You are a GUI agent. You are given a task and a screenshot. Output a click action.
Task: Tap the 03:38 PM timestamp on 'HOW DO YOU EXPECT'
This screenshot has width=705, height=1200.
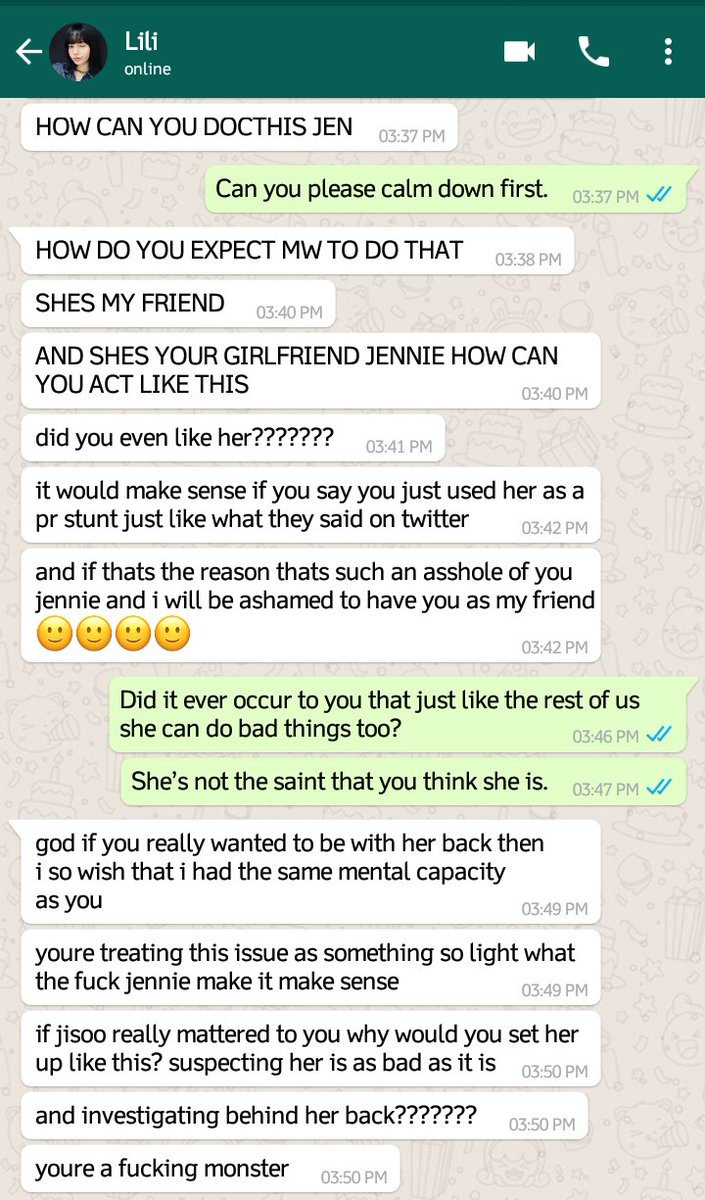pyautogui.click(x=528, y=259)
